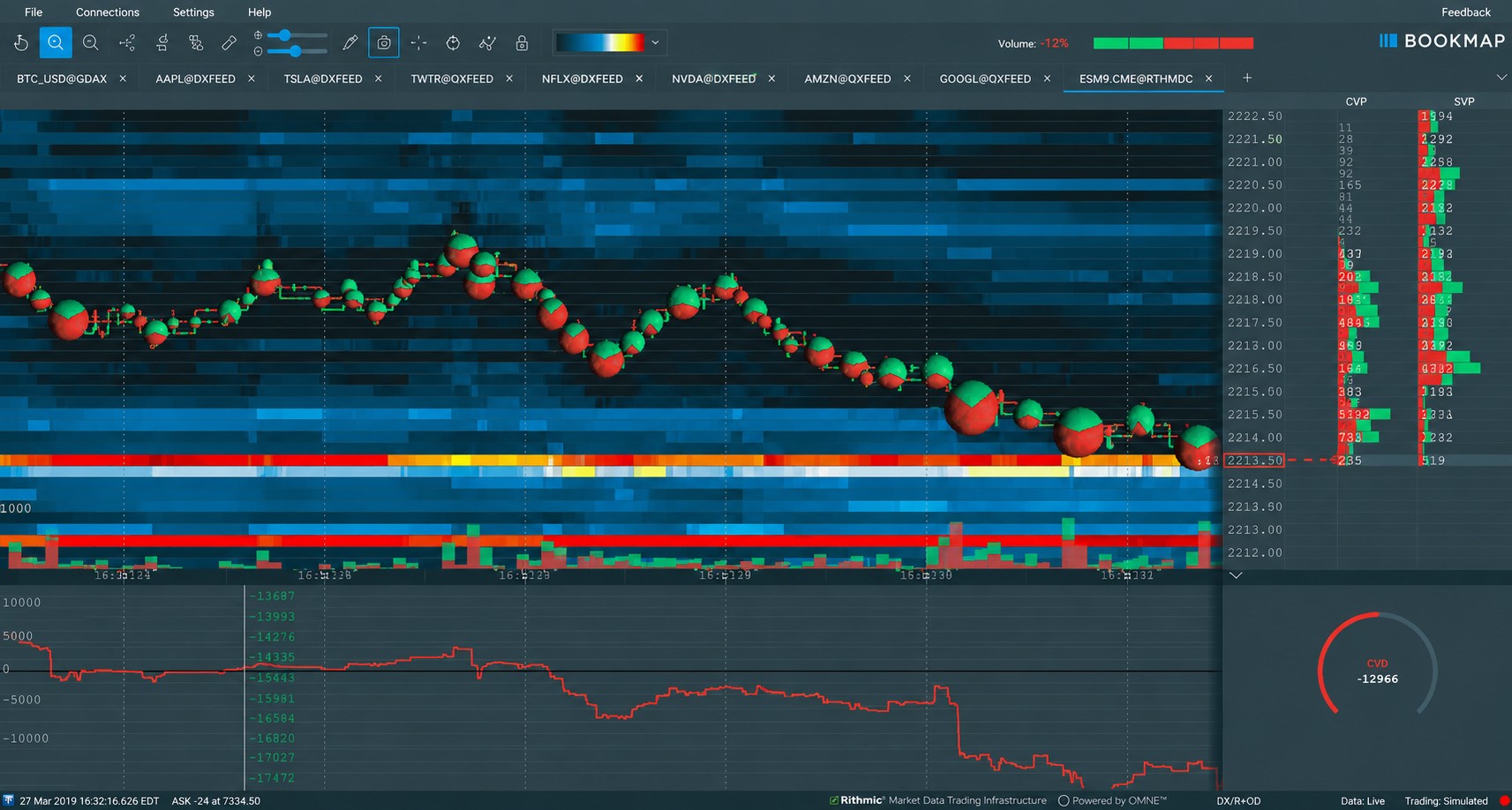
Task: Close the NVDA@DXFEED tab
Action: pyautogui.click(x=771, y=79)
